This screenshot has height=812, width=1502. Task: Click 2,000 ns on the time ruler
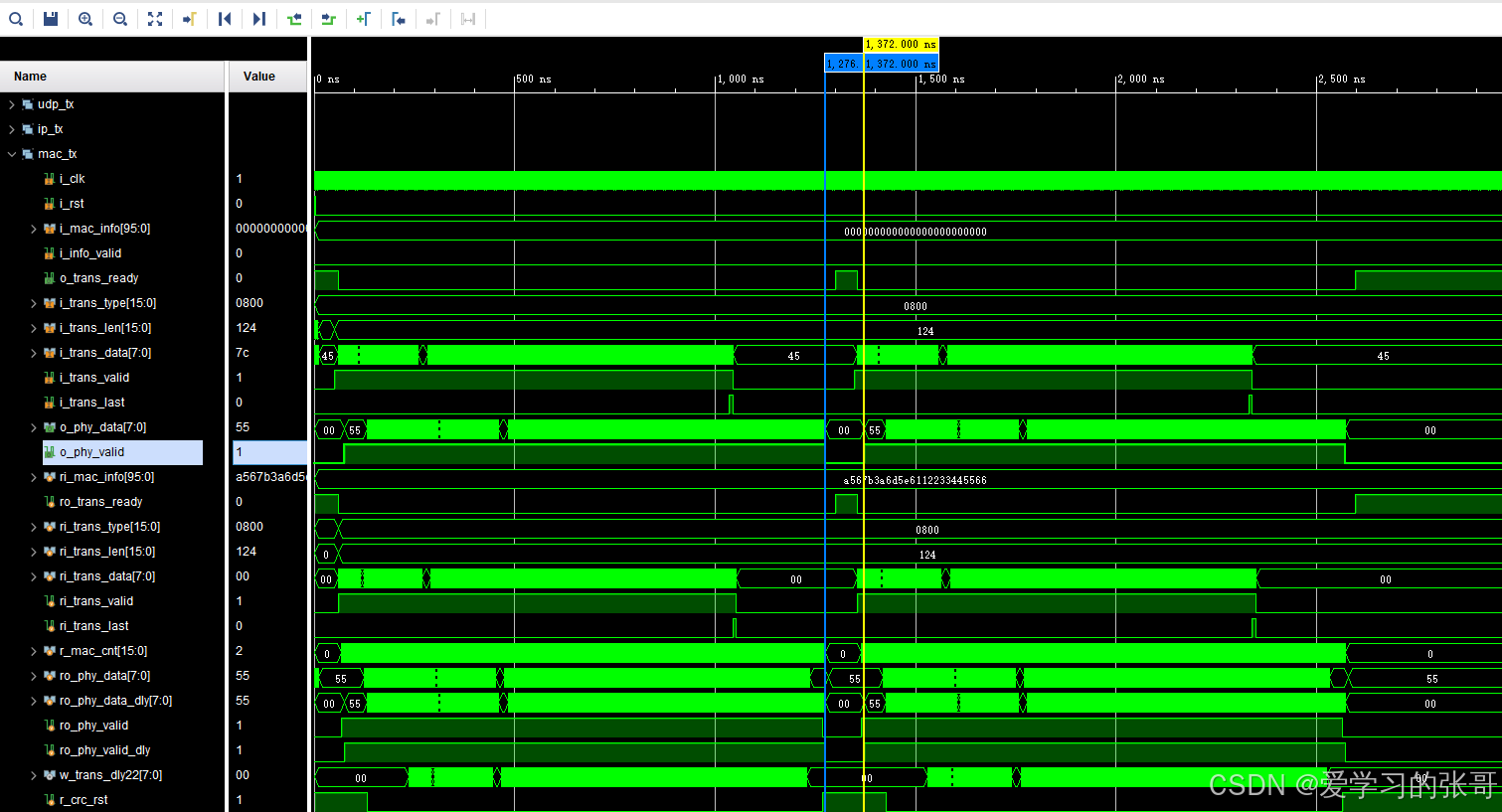click(1143, 80)
